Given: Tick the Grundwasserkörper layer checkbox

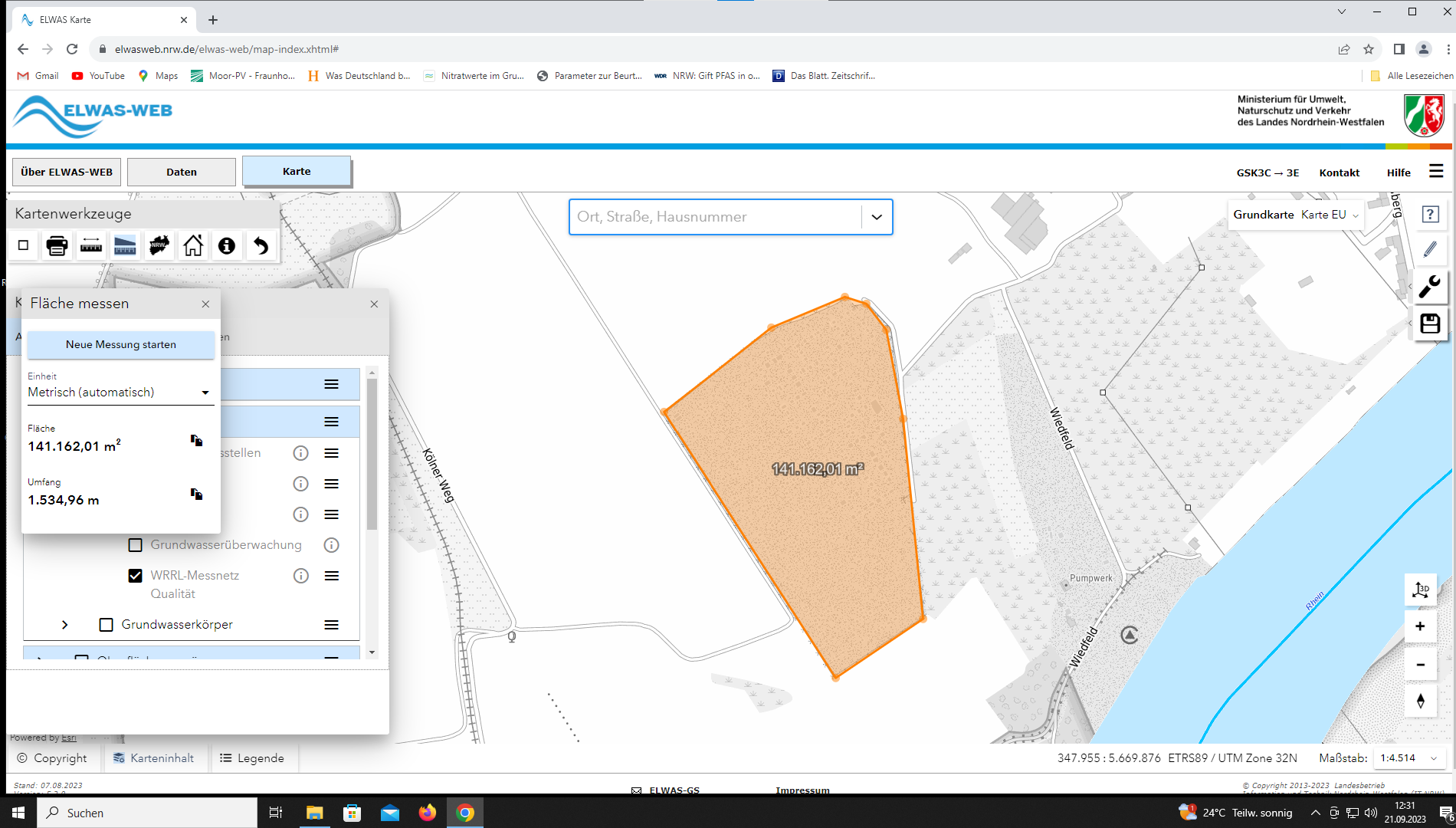Looking at the screenshot, I should tap(107, 625).
